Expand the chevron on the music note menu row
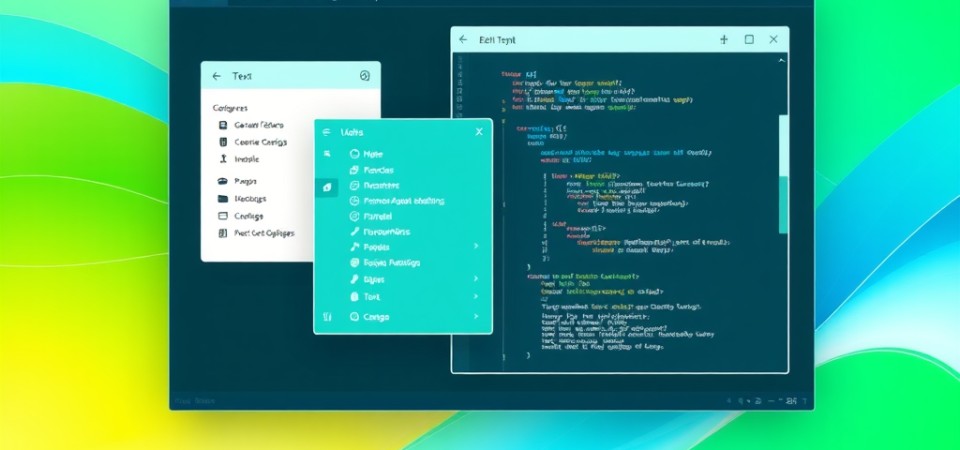 pos(476,246)
